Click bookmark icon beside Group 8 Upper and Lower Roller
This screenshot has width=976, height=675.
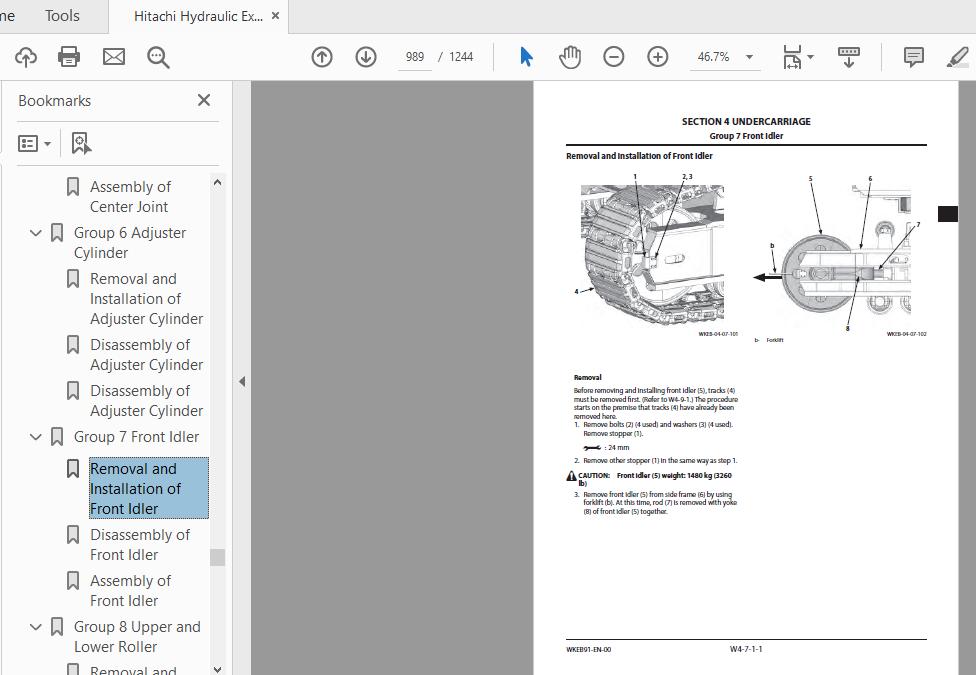(x=57, y=627)
